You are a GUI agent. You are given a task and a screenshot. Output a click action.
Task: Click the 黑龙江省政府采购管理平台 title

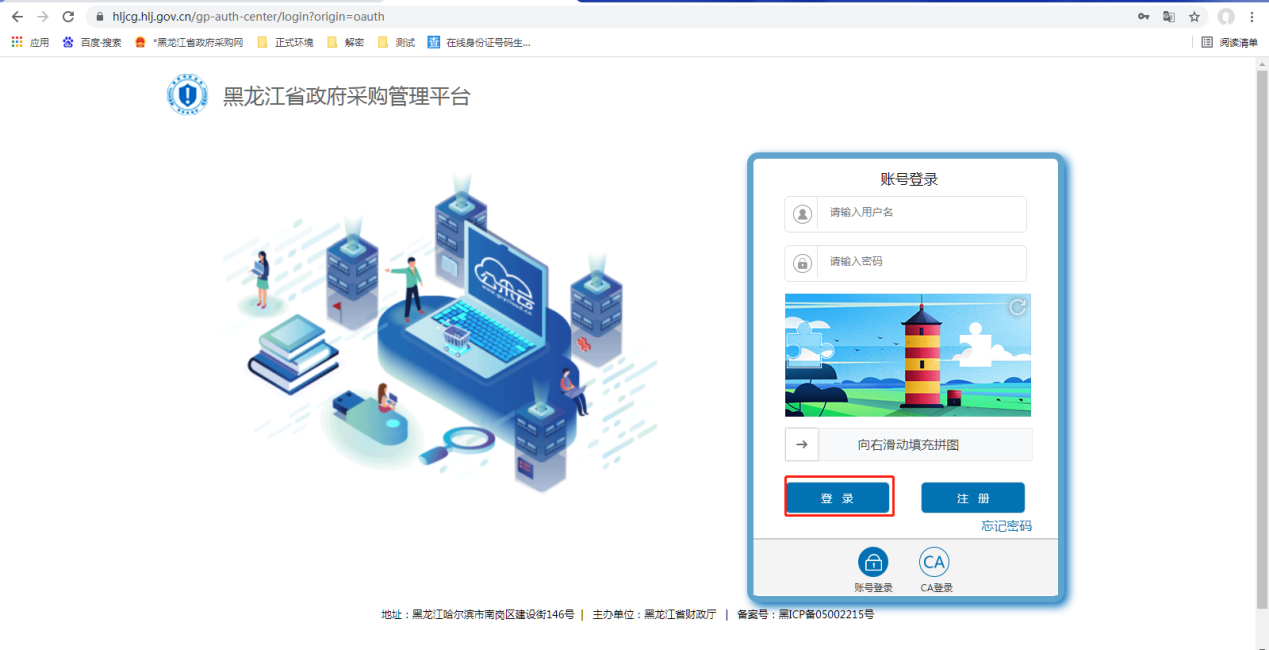pyautogui.click(x=346, y=96)
